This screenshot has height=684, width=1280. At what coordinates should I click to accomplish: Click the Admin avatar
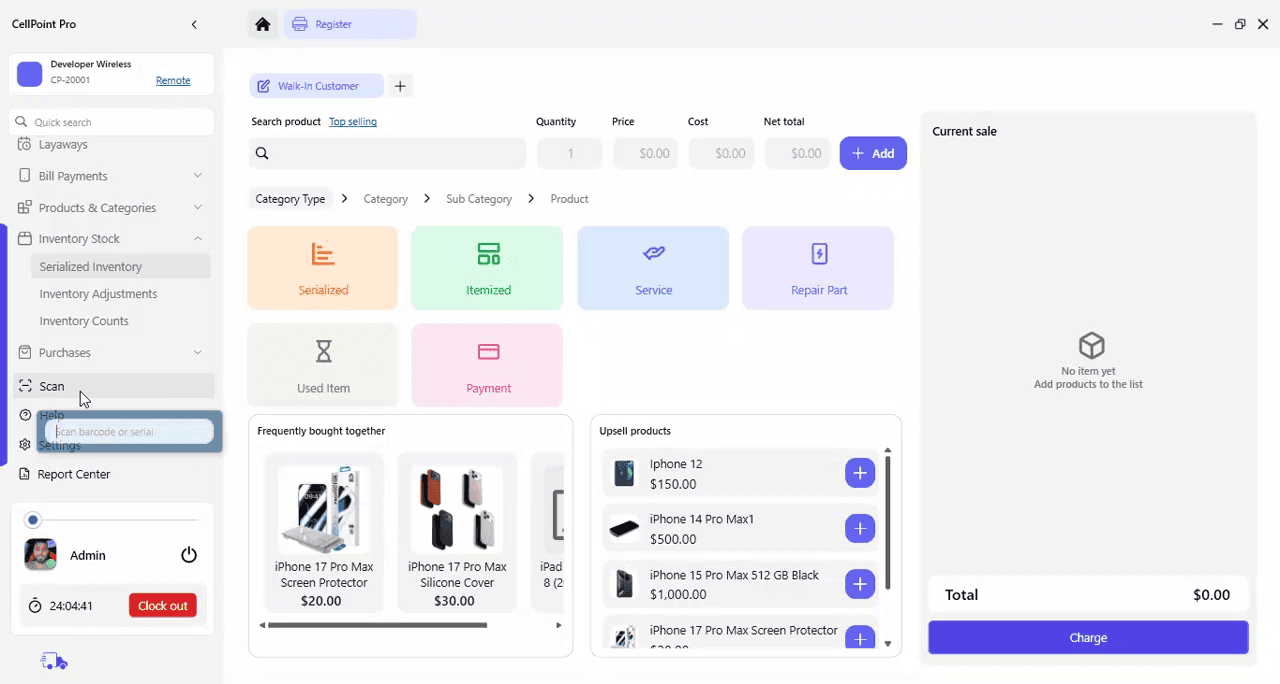(x=40, y=555)
